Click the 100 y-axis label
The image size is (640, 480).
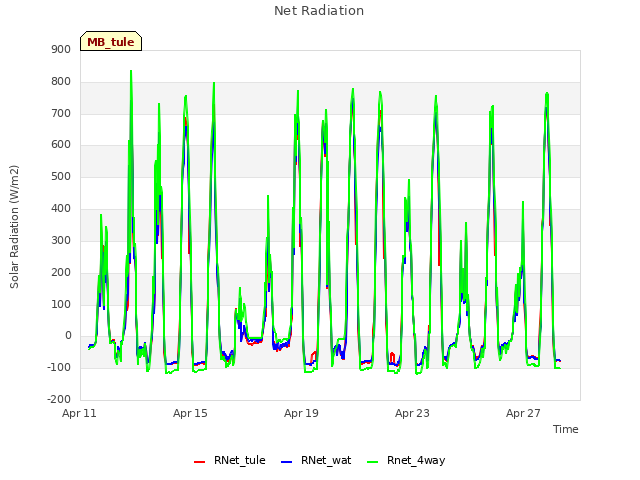click(61, 304)
